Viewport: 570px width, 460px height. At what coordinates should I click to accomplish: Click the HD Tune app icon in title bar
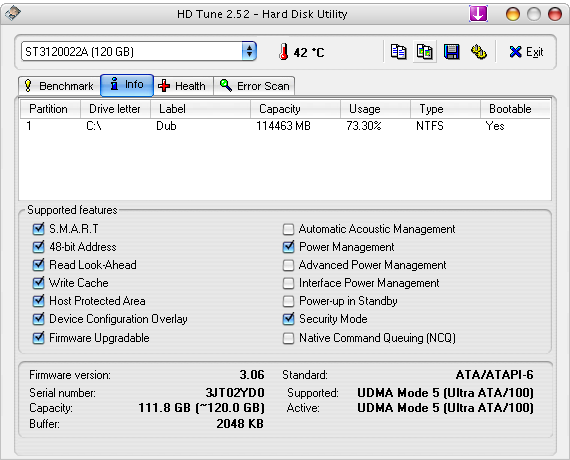click(13, 13)
